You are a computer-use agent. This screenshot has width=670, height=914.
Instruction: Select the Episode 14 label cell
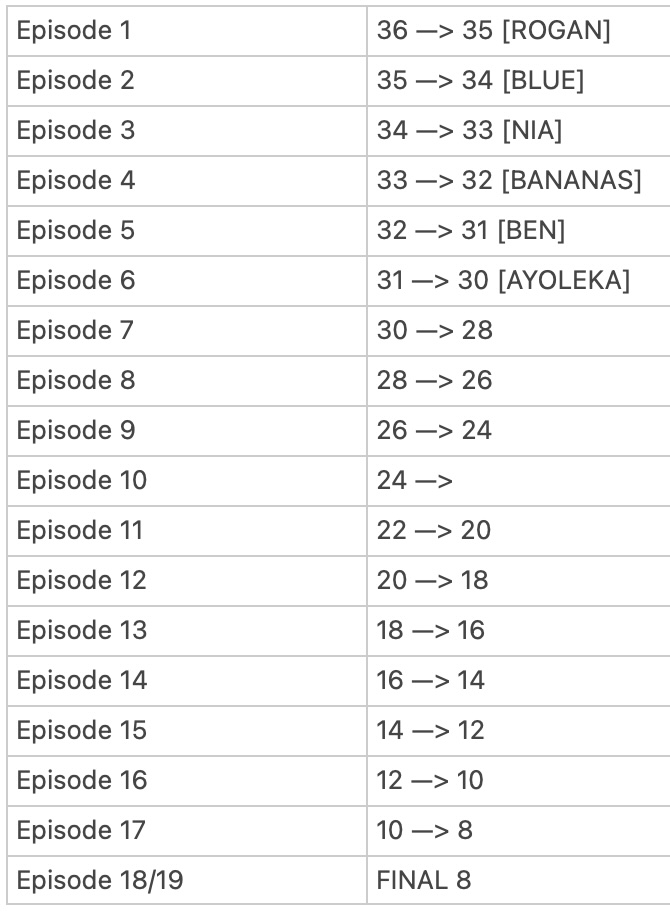pyautogui.click(x=187, y=681)
